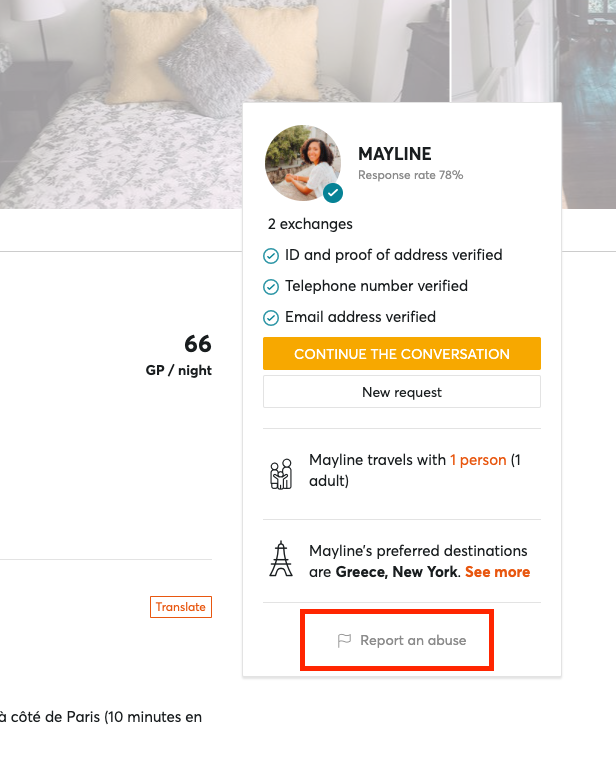Click Mayline's profile avatar photo
616x758 pixels.
302,162
